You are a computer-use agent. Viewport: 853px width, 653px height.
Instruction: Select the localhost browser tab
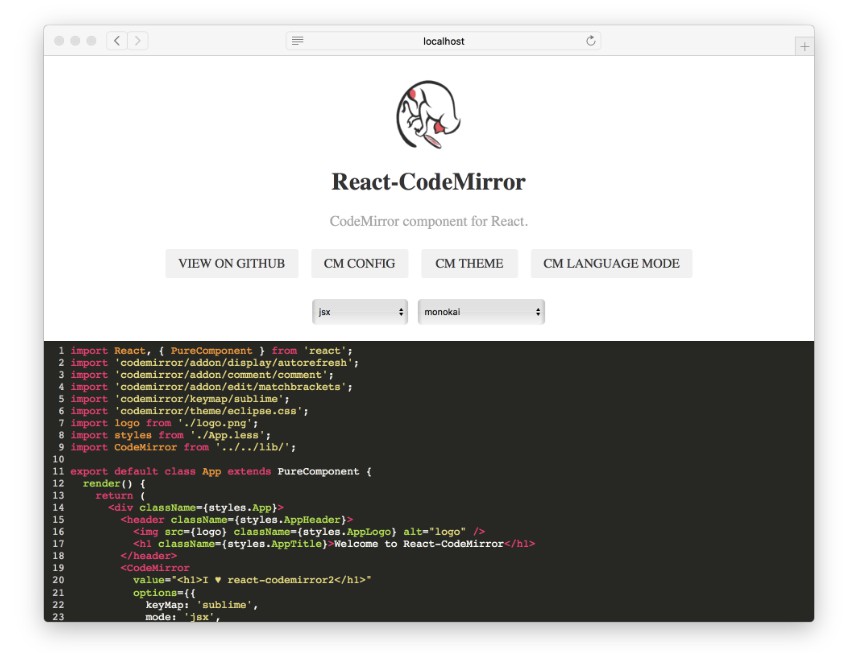[443, 41]
